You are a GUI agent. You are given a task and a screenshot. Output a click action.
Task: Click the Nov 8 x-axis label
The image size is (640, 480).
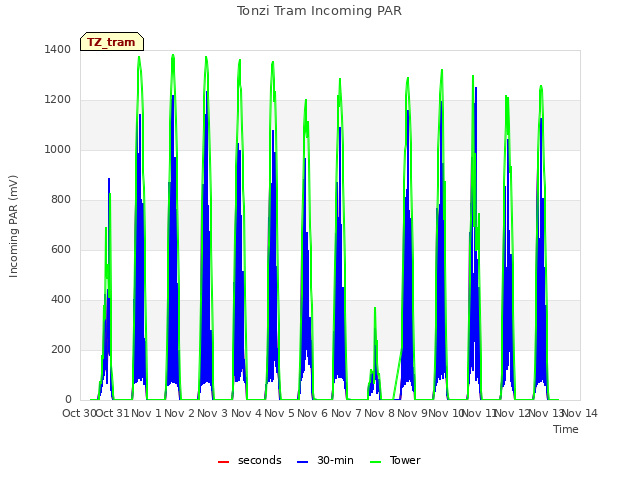tap(379, 413)
